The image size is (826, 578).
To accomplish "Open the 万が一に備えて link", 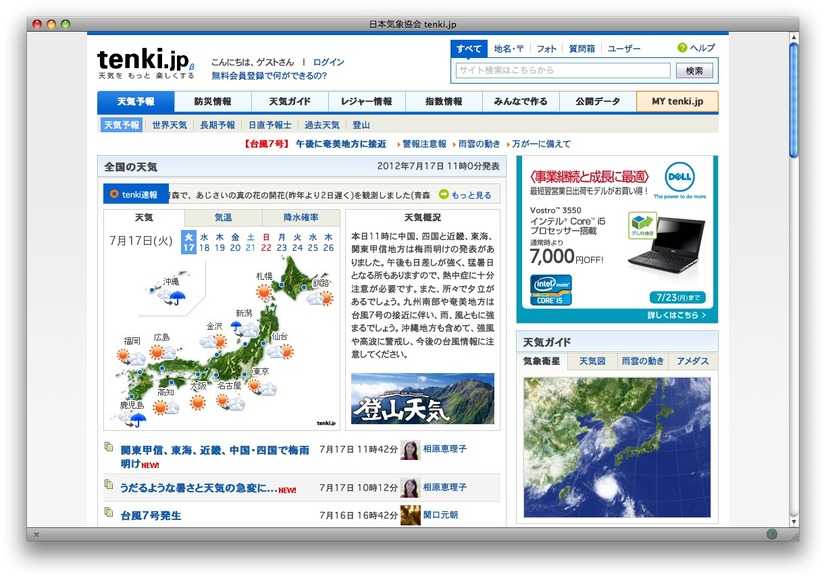I will point(541,144).
